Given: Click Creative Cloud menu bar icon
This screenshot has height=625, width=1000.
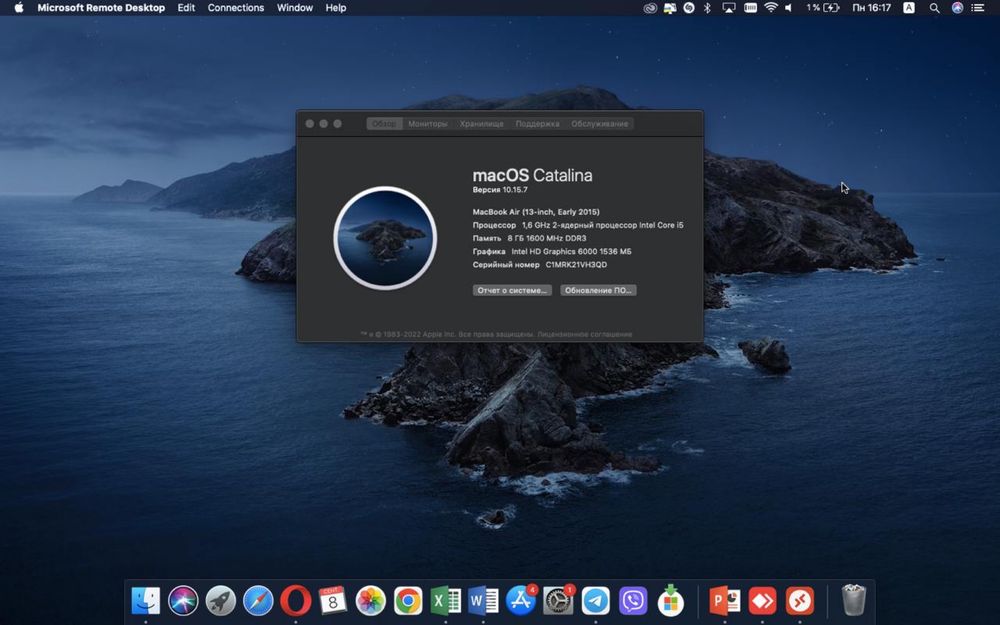Looking at the screenshot, I should 650,8.
